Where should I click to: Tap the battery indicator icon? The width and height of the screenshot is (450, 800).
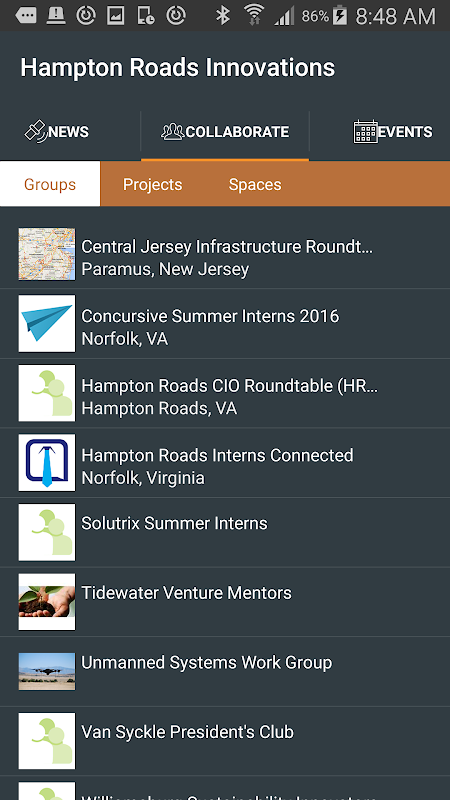340,15
